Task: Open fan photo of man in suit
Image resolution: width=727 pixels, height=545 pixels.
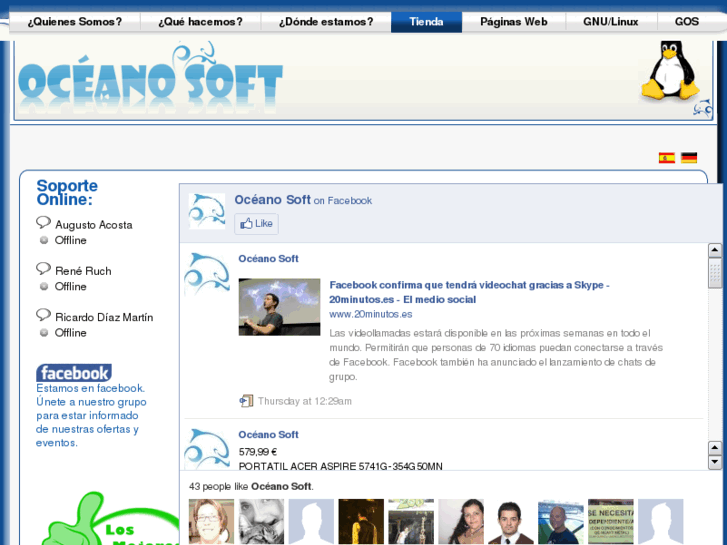Action: (511, 521)
